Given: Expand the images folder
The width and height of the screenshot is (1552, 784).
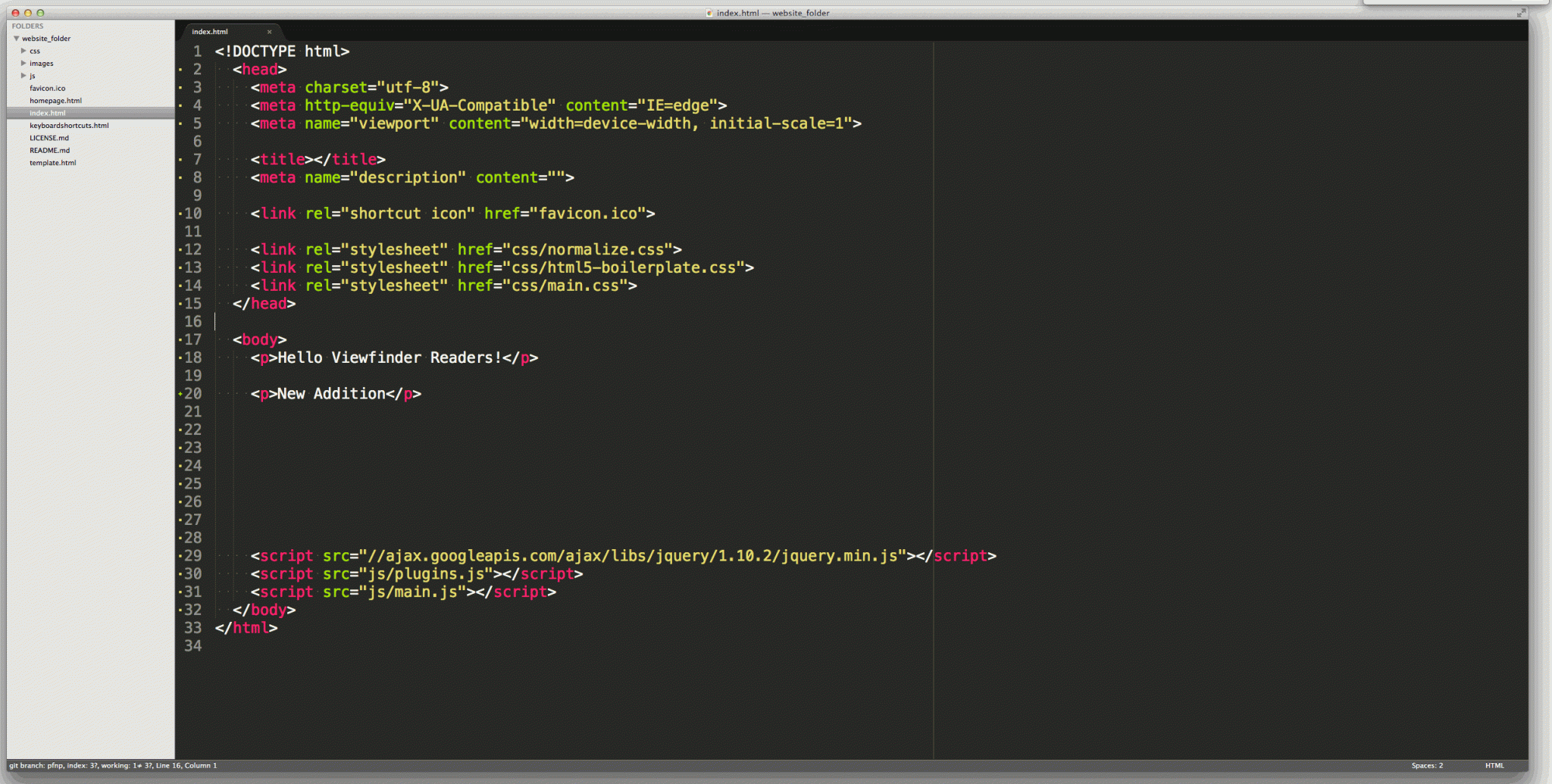Looking at the screenshot, I should point(23,63).
